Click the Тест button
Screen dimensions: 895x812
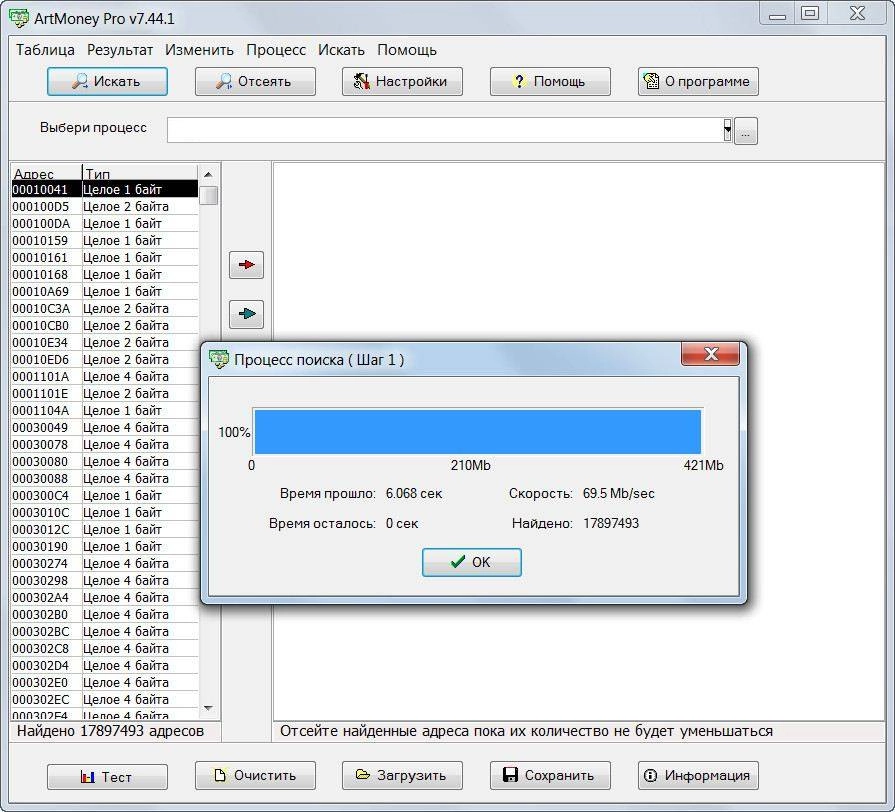pyautogui.click(x=107, y=777)
